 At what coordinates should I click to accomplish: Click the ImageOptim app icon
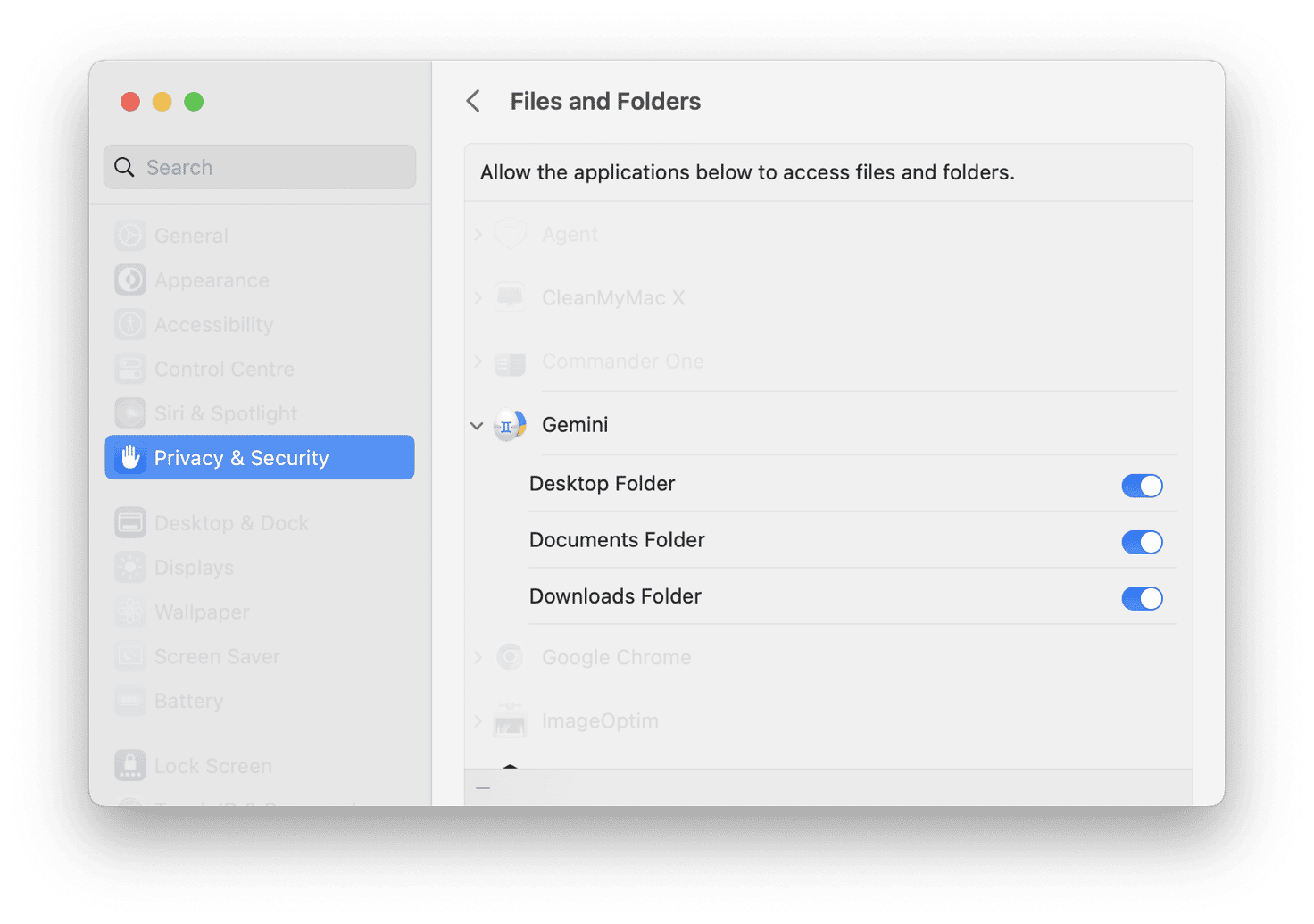click(511, 720)
